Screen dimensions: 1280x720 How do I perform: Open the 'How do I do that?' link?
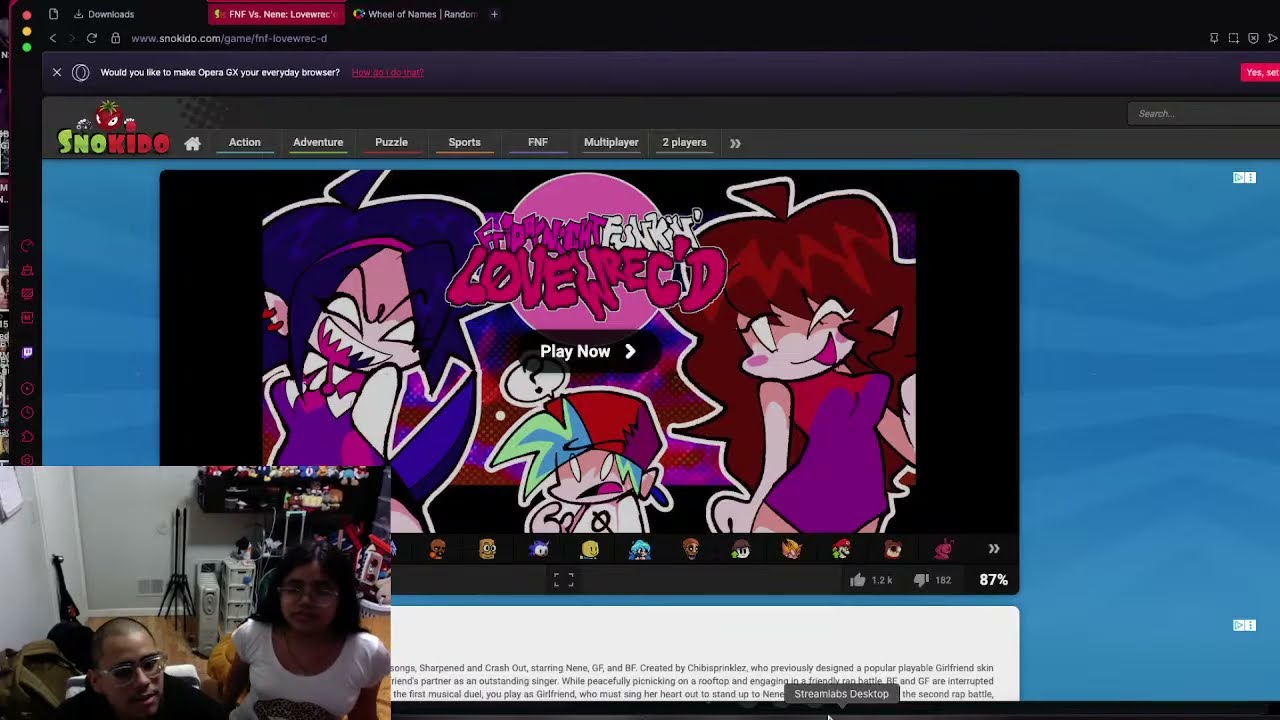coord(387,73)
